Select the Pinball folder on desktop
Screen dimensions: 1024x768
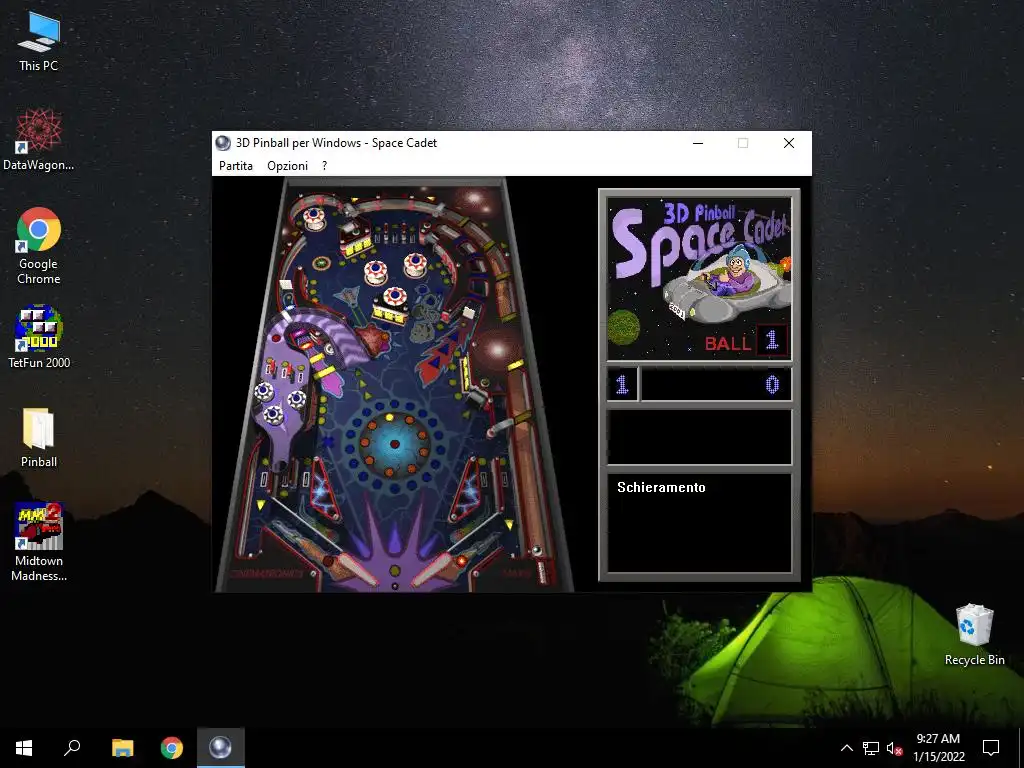[x=39, y=438]
